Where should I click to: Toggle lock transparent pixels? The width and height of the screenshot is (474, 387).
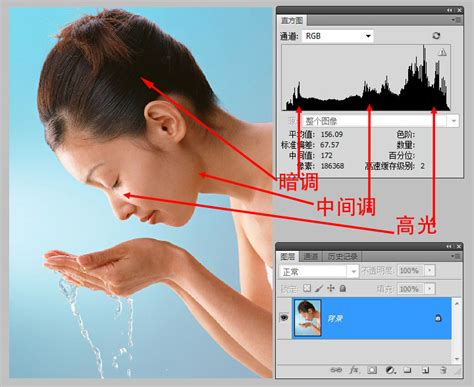tap(307, 288)
